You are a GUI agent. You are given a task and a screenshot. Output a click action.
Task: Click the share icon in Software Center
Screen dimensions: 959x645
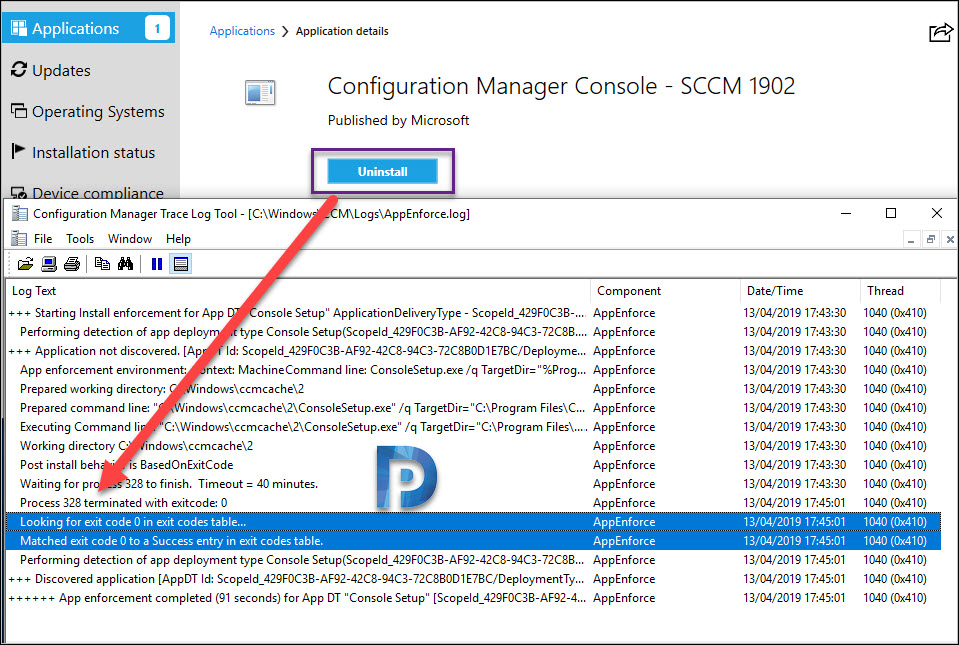[941, 32]
